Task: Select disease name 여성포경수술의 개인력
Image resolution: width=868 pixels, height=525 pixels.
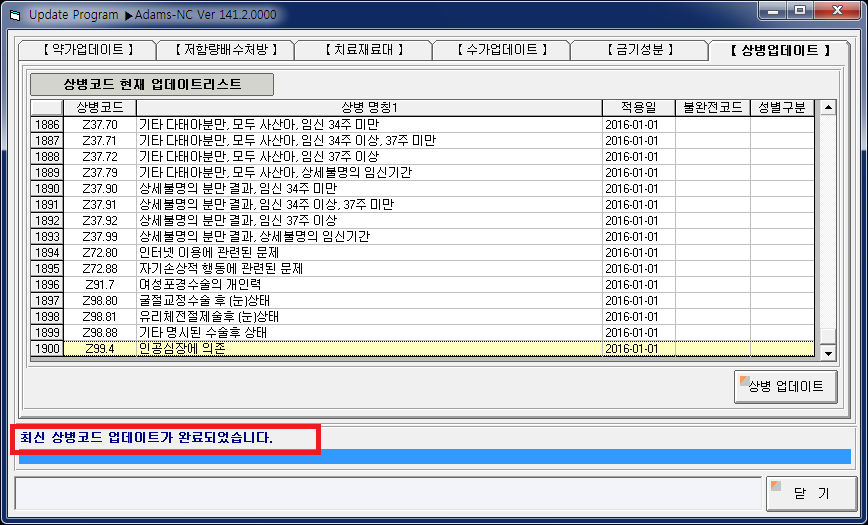Action: tap(369, 285)
